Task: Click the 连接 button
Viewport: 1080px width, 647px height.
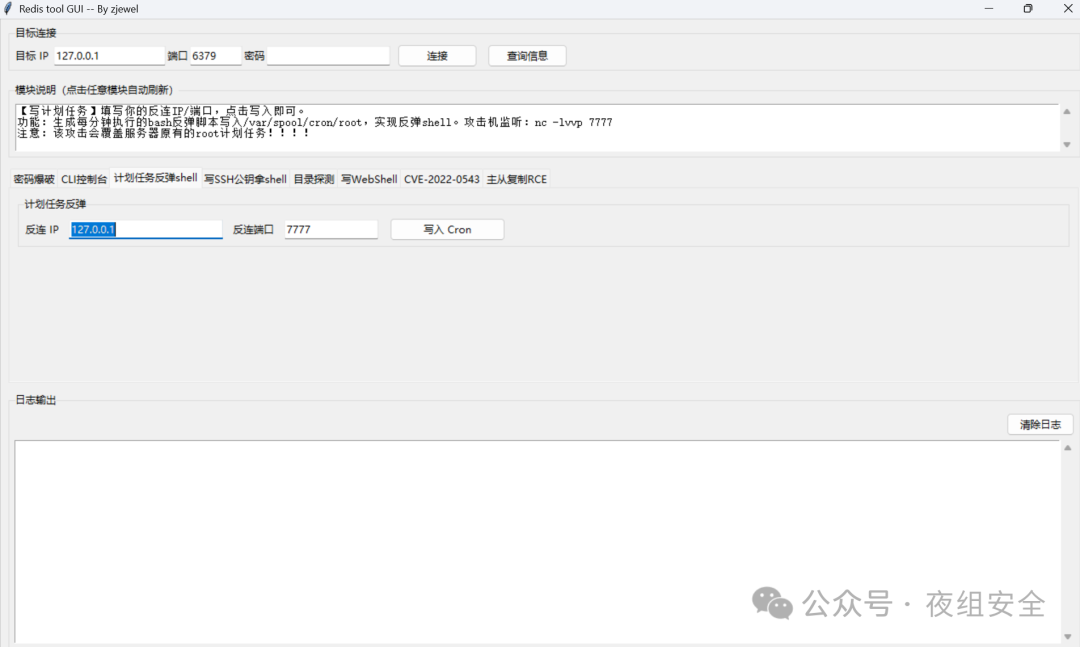Action: point(437,56)
